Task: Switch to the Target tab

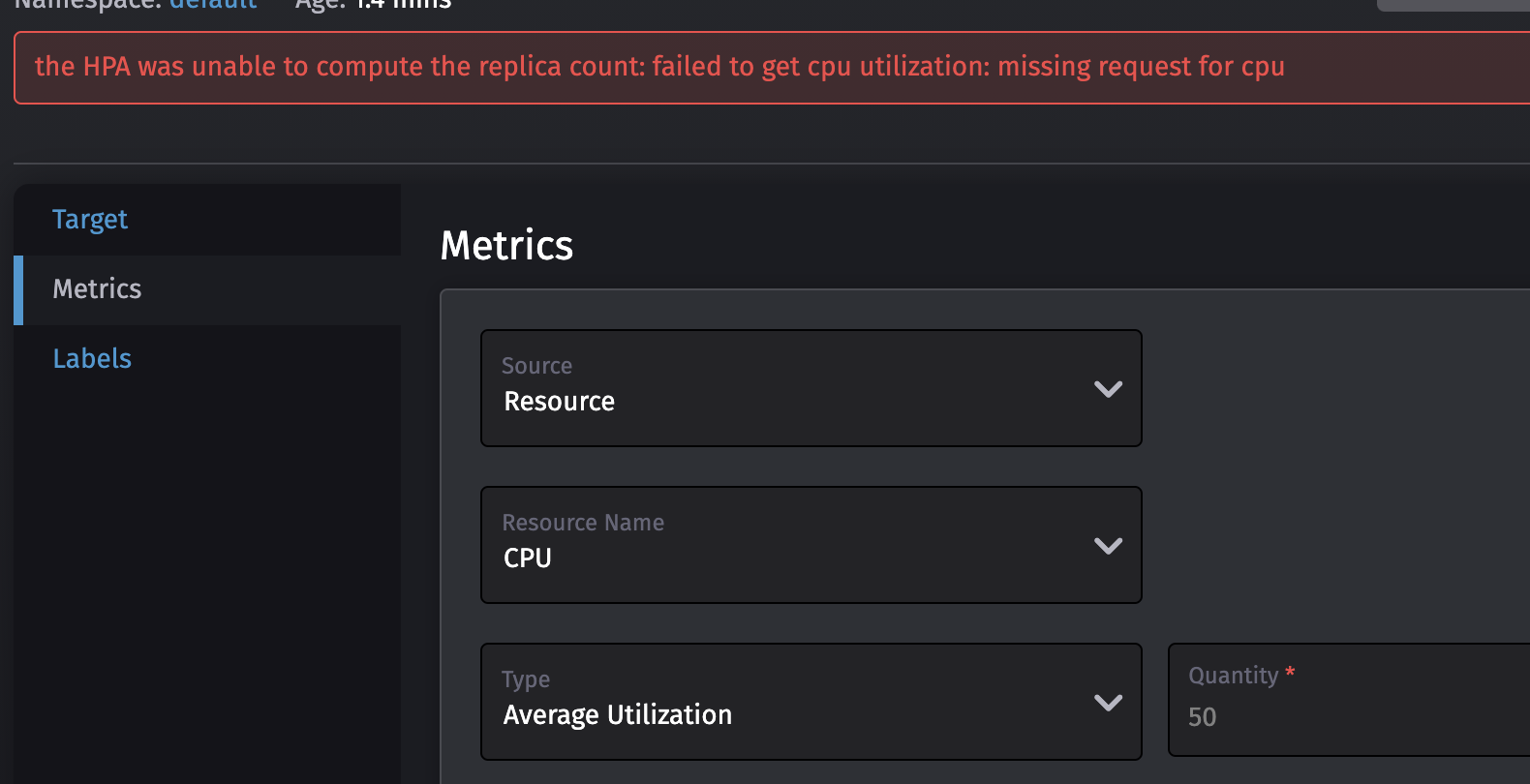Action: (90, 219)
